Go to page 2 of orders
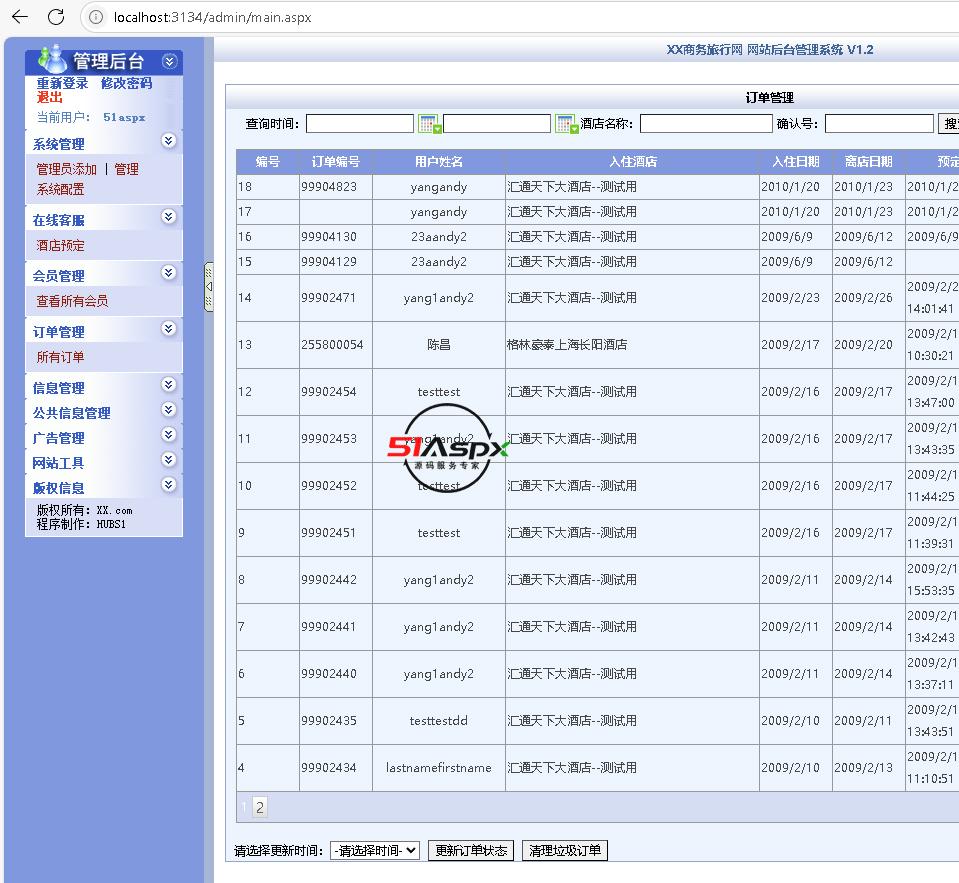959x883 pixels. 259,807
